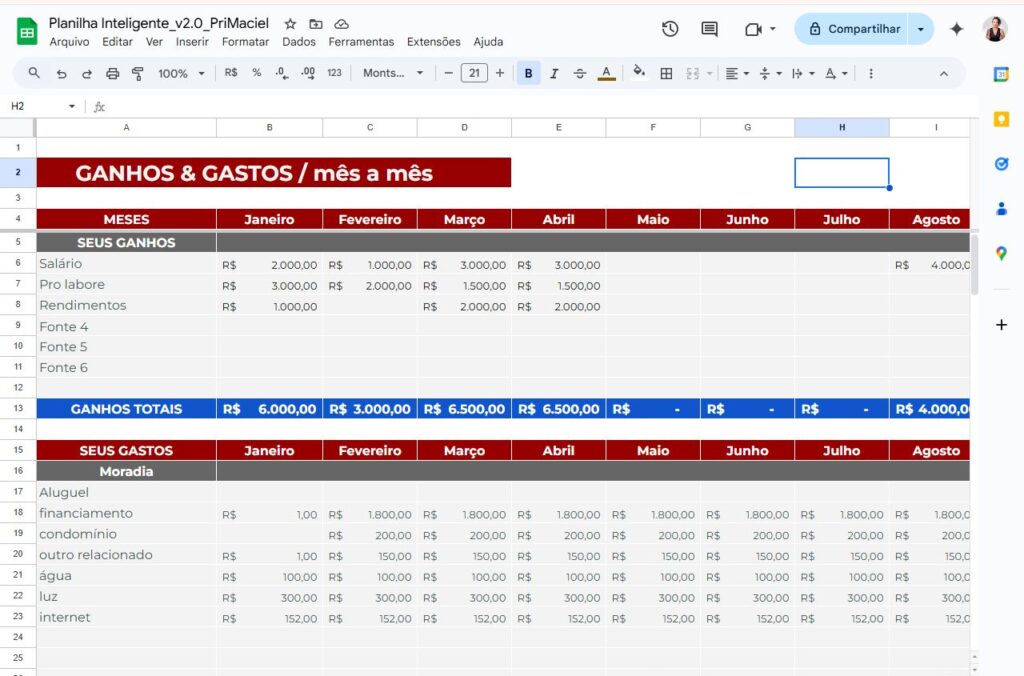Open vertical align dropdown
Screen dimensions: 1024x676
coord(771,74)
